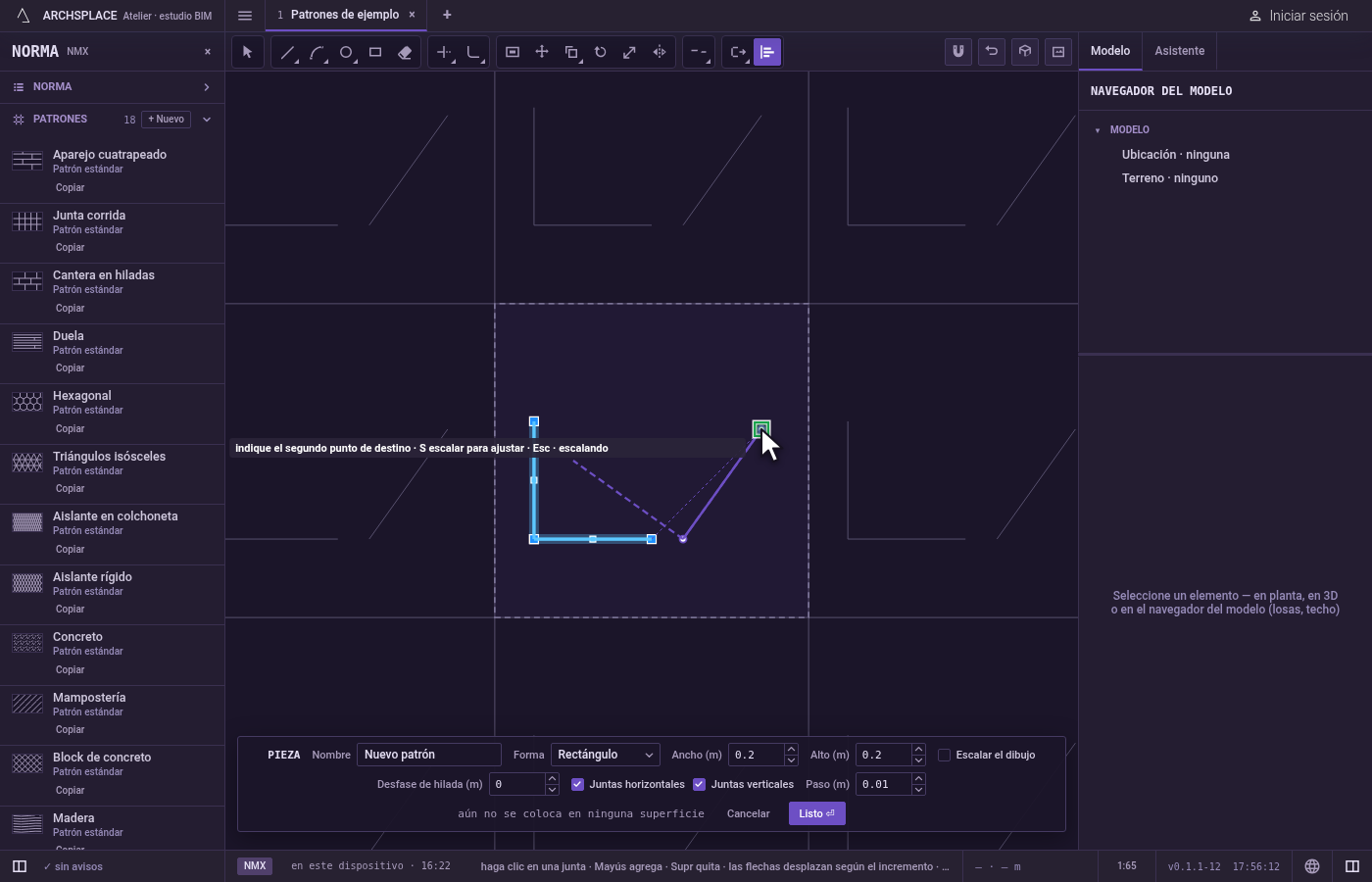Add a new document tab

(447, 15)
